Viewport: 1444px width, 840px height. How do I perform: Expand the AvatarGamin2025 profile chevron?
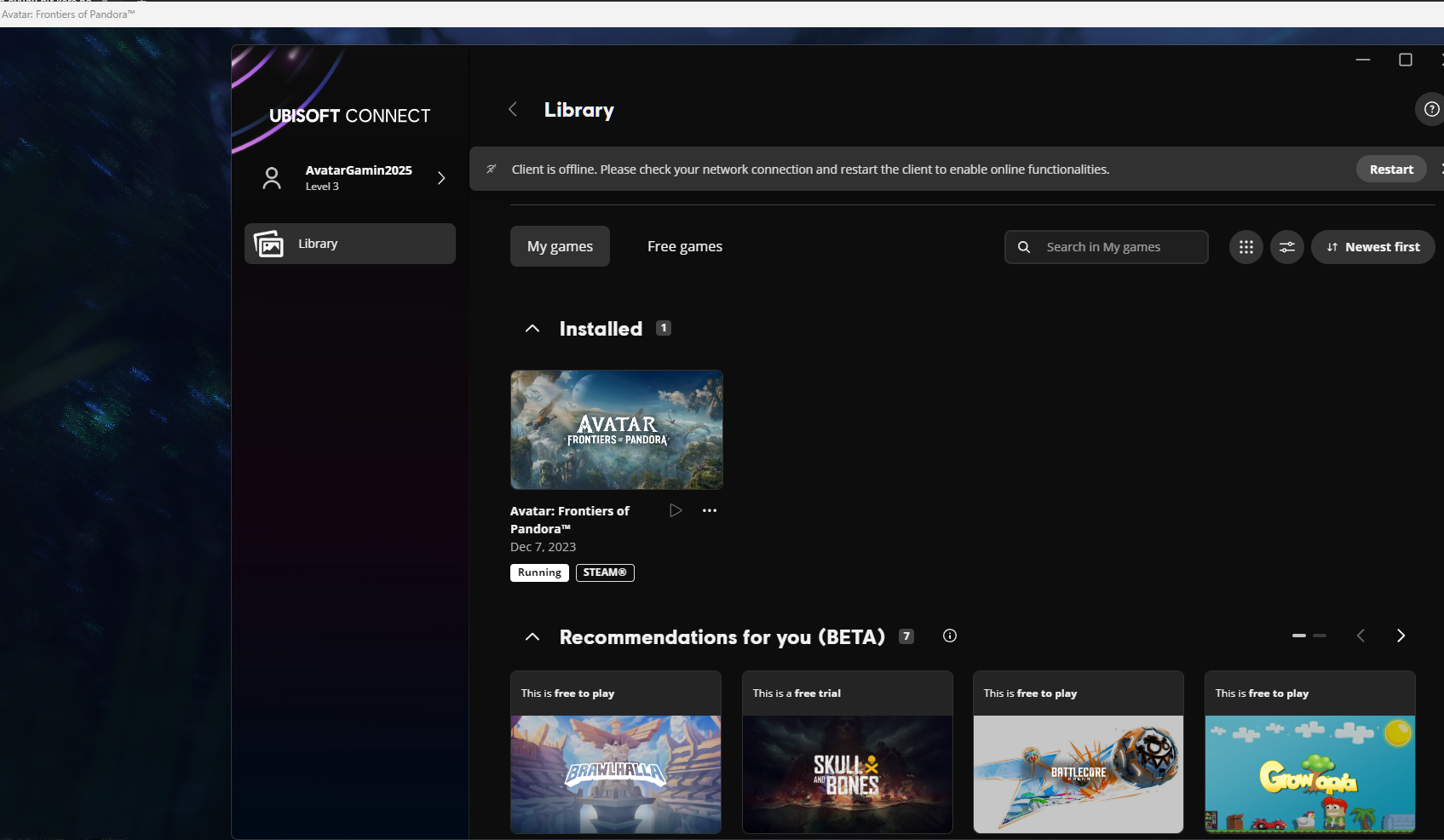click(441, 177)
